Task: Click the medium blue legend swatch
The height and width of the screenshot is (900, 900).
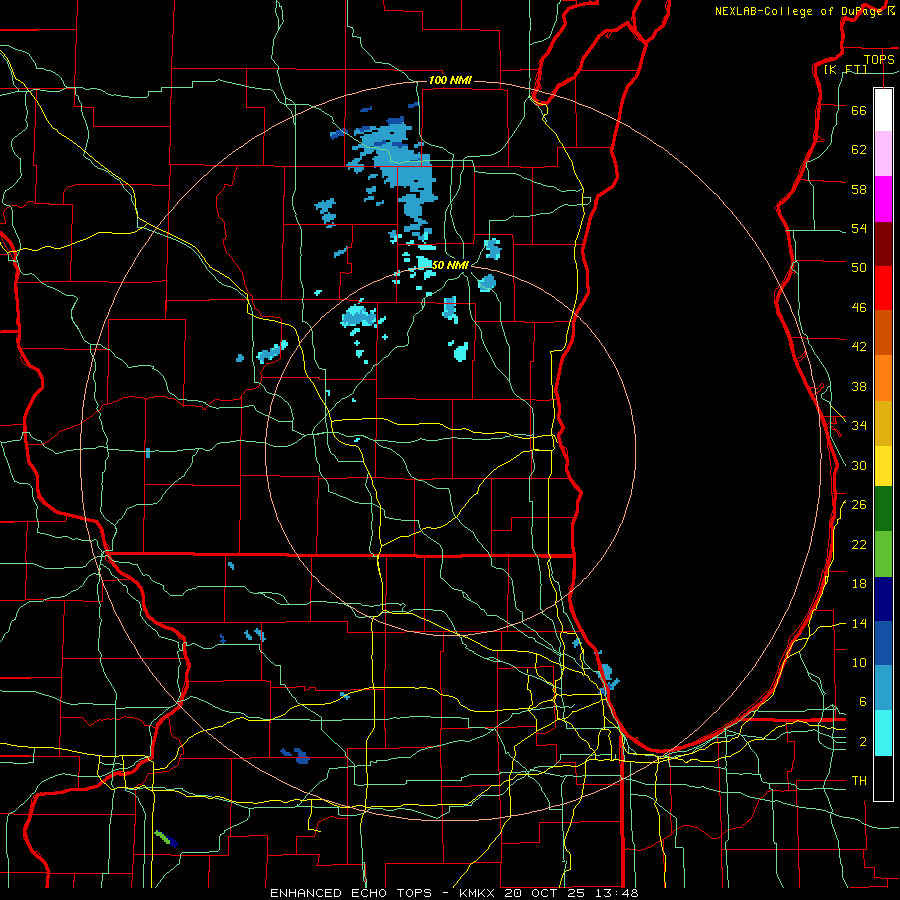Action: coord(883,643)
